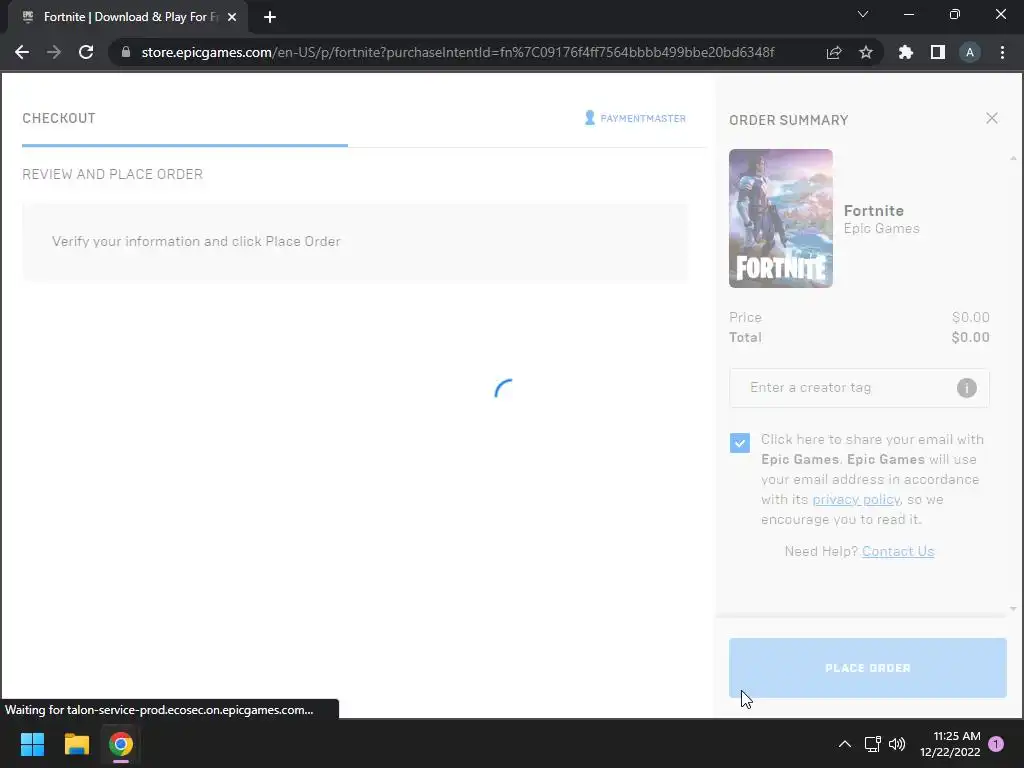Screen dimensions: 1024x768
Task: Click the REVIEW AND PLACE ORDER heading
Action: pyautogui.click(x=112, y=174)
